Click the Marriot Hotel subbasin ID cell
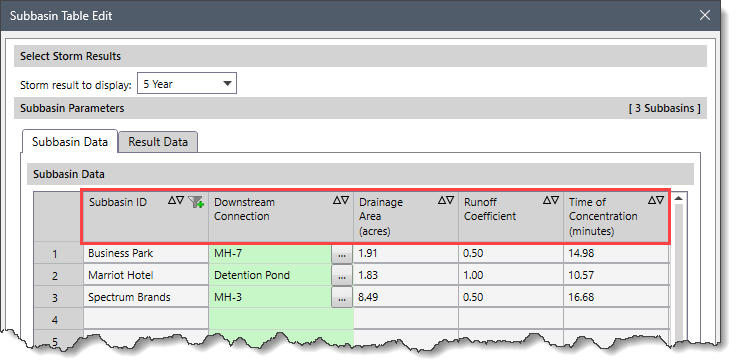Screen dimensions: 736x360 tap(146, 276)
